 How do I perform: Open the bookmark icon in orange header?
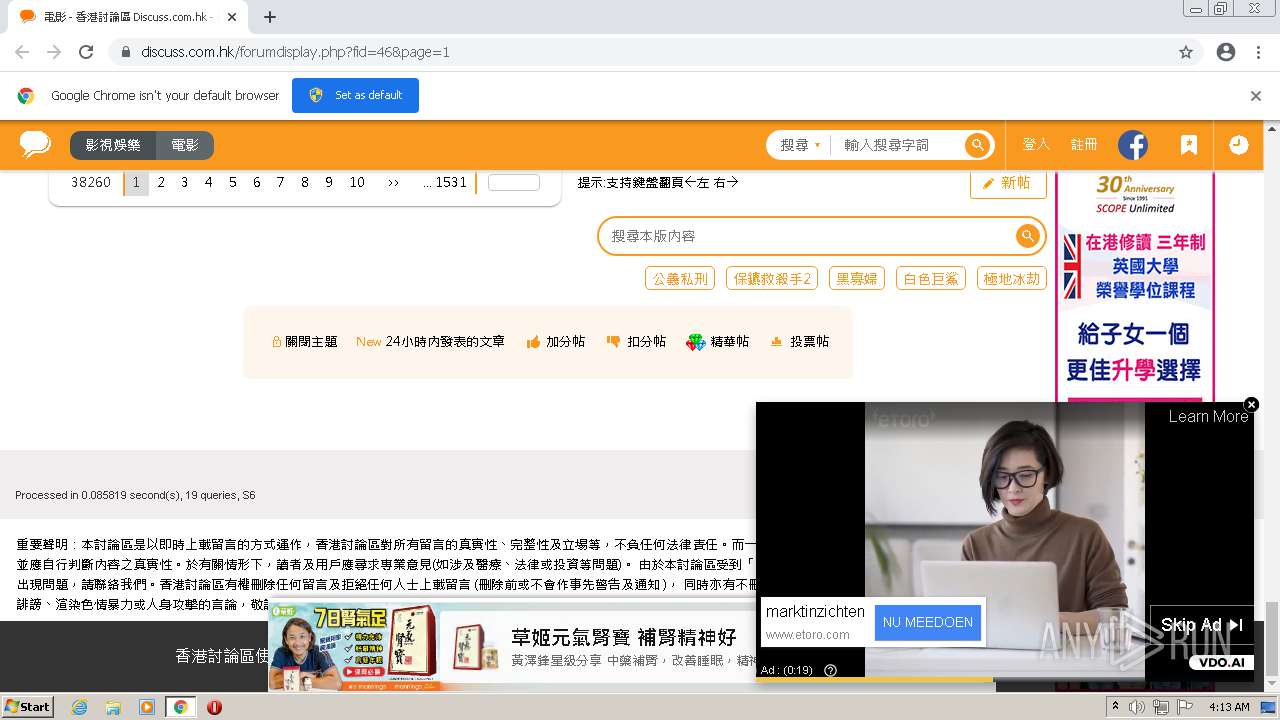coord(1188,145)
